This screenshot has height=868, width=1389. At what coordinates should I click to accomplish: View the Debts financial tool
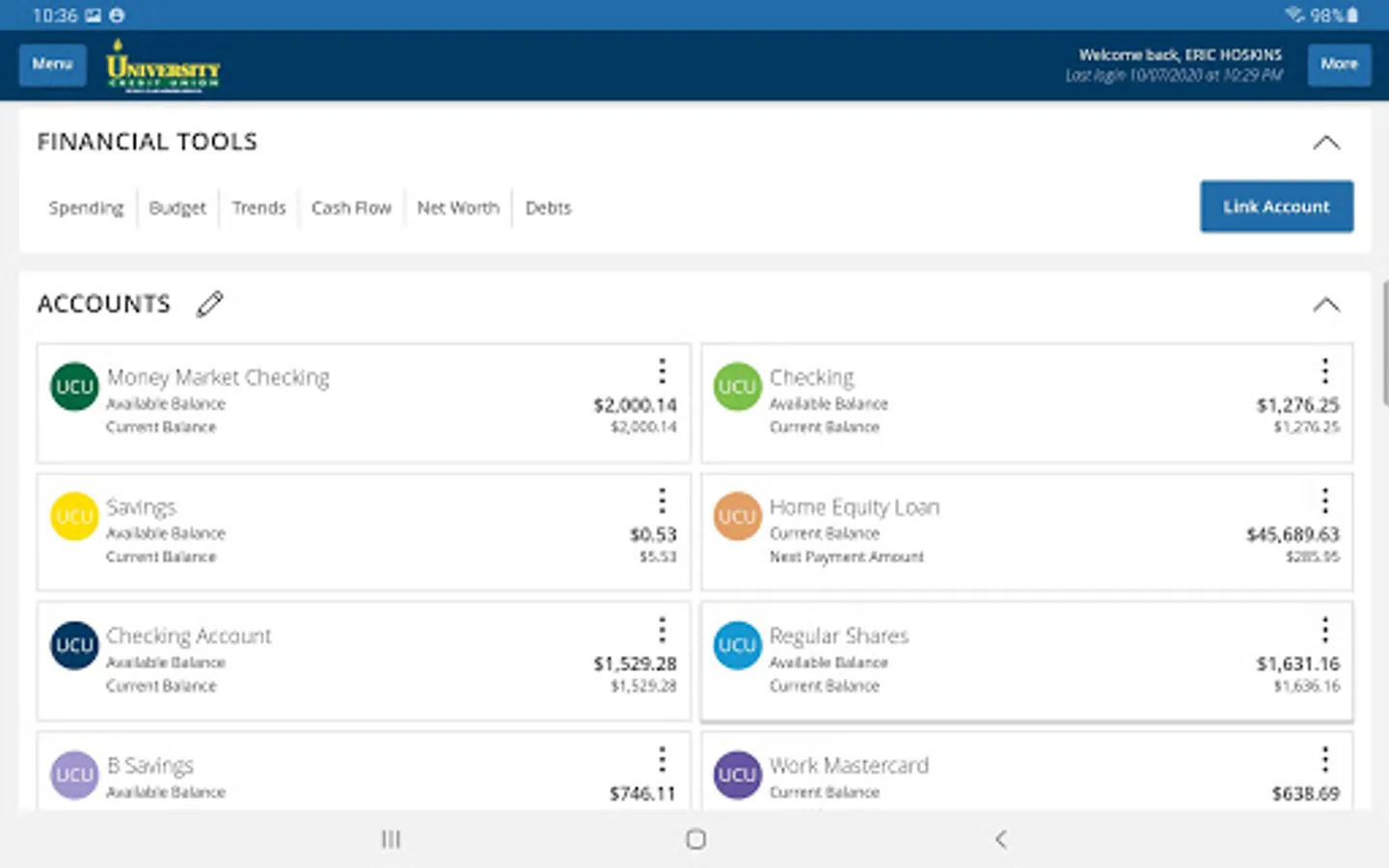click(548, 207)
